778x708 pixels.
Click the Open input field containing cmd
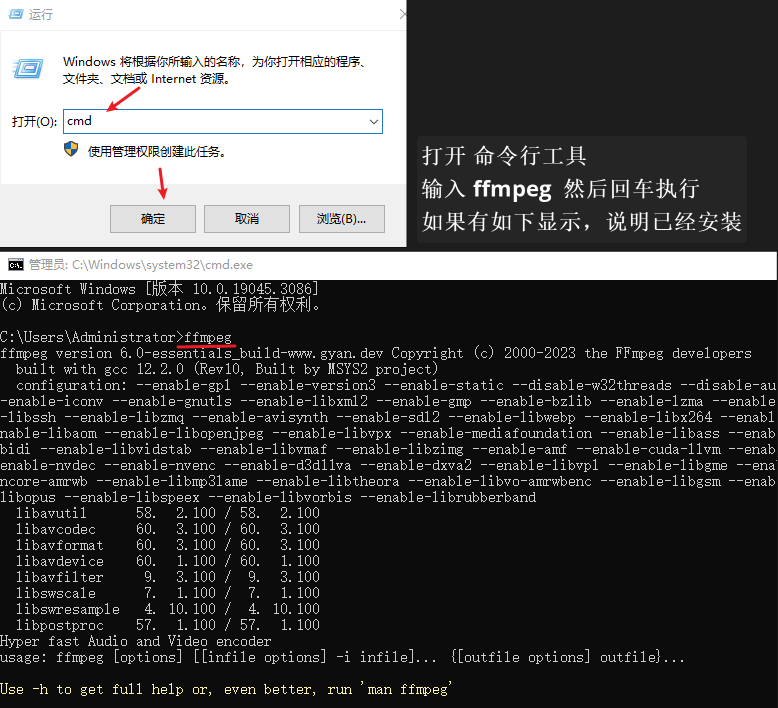click(x=223, y=122)
